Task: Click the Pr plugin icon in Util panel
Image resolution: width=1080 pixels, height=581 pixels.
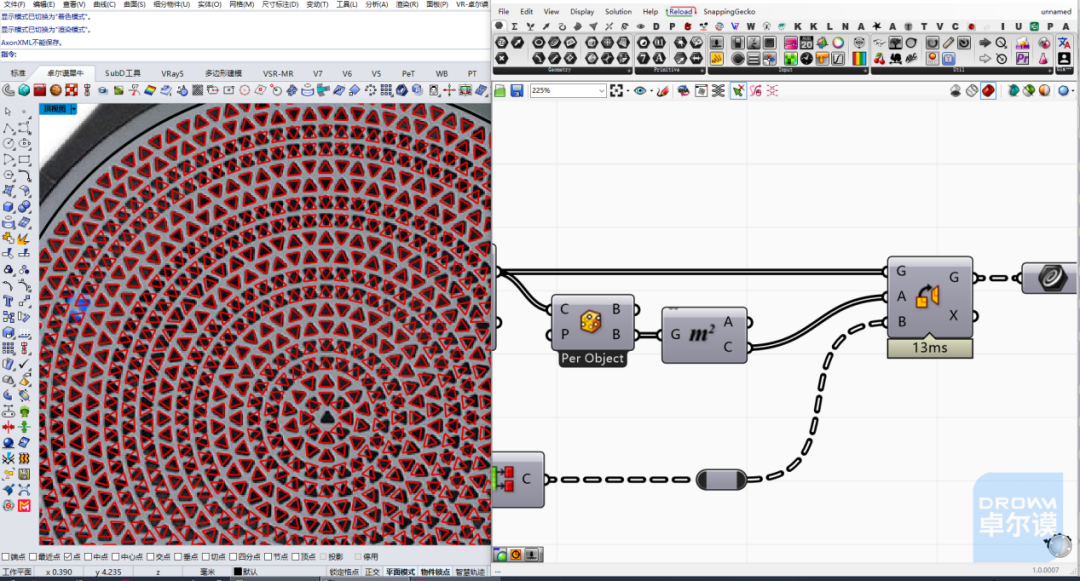Action: pyautogui.click(x=1022, y=59)
